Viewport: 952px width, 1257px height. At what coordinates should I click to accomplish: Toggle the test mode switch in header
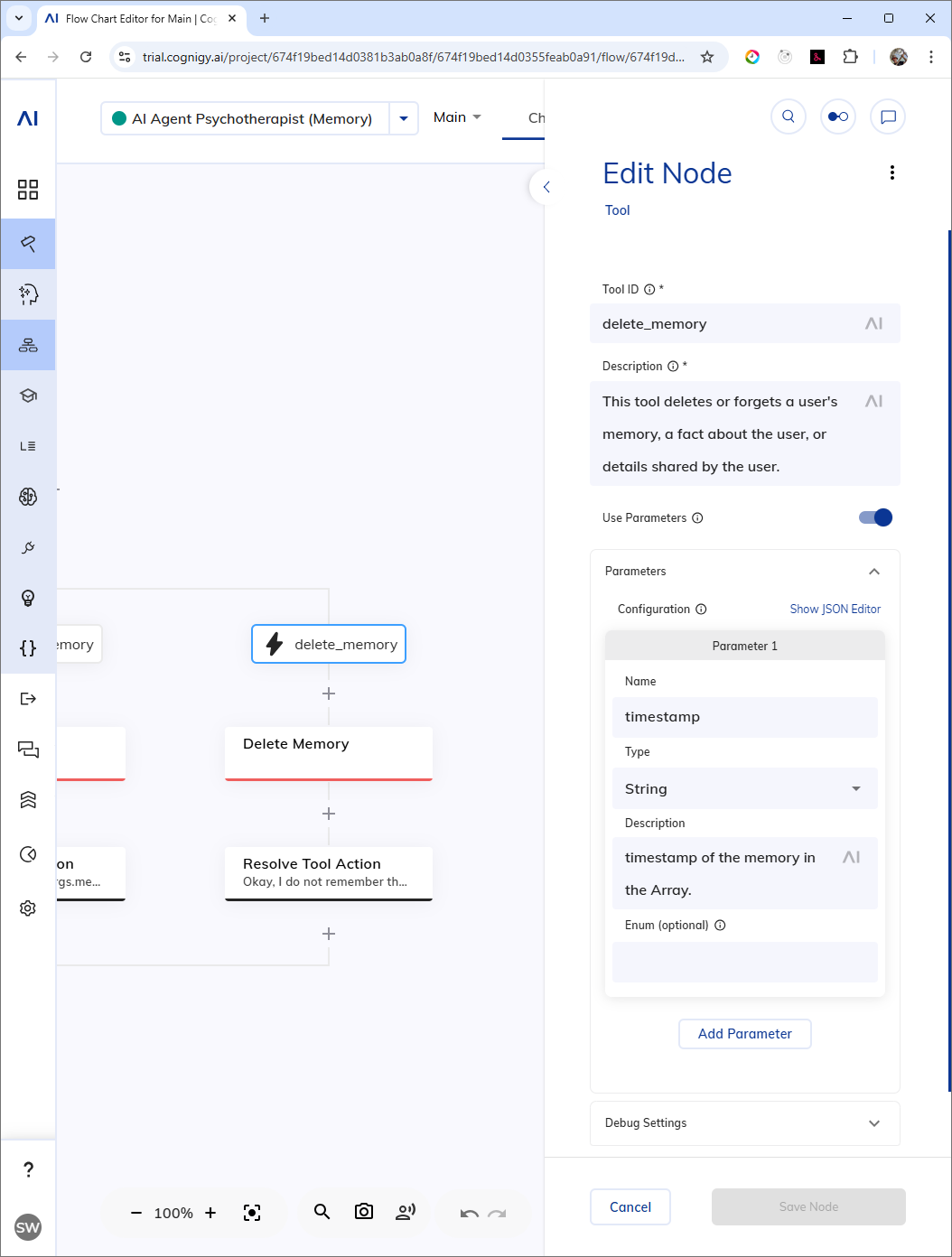pos(838,116)
